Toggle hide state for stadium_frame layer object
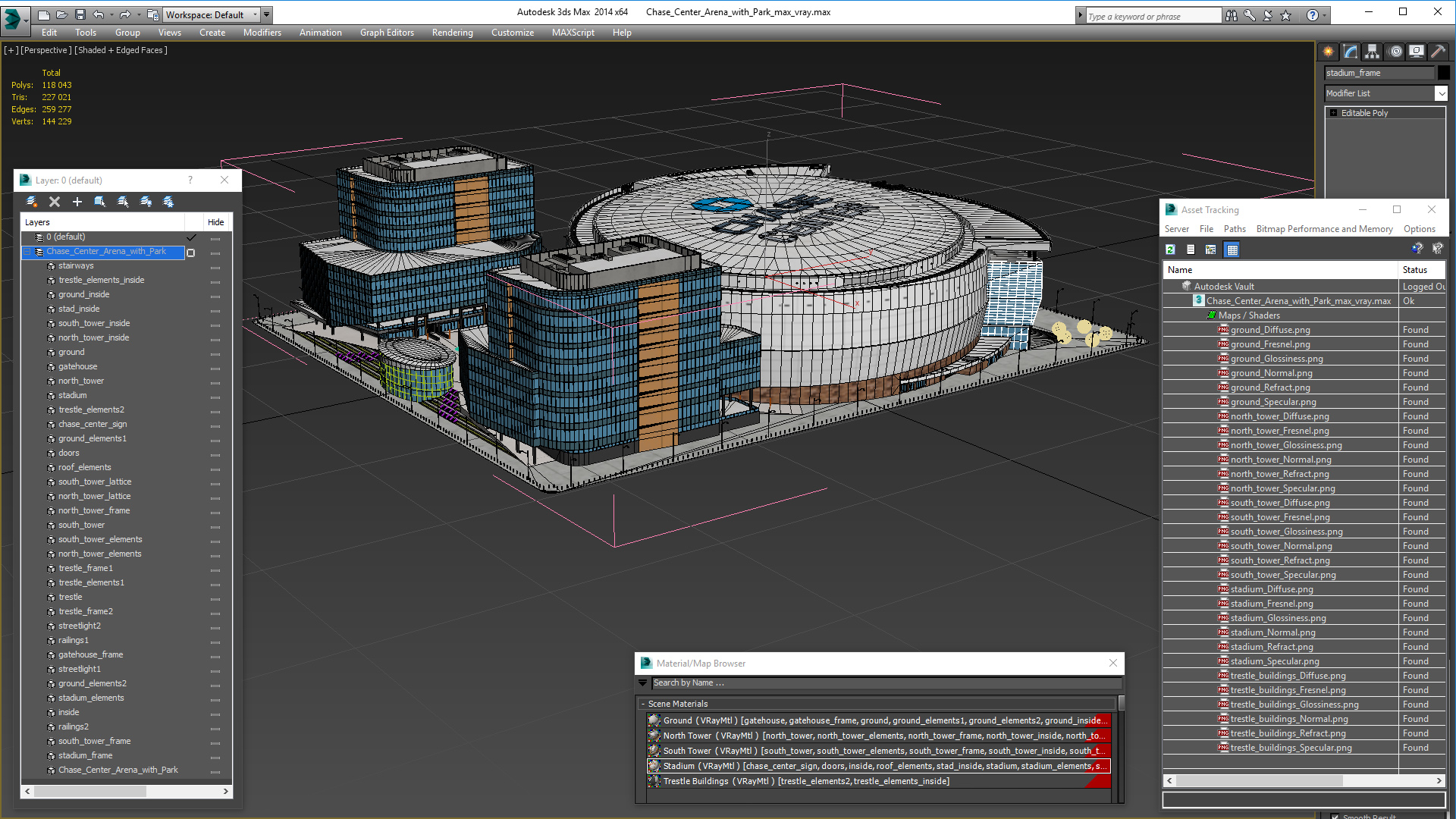The width and height of the screenshot is (1456, 819). 215,757
